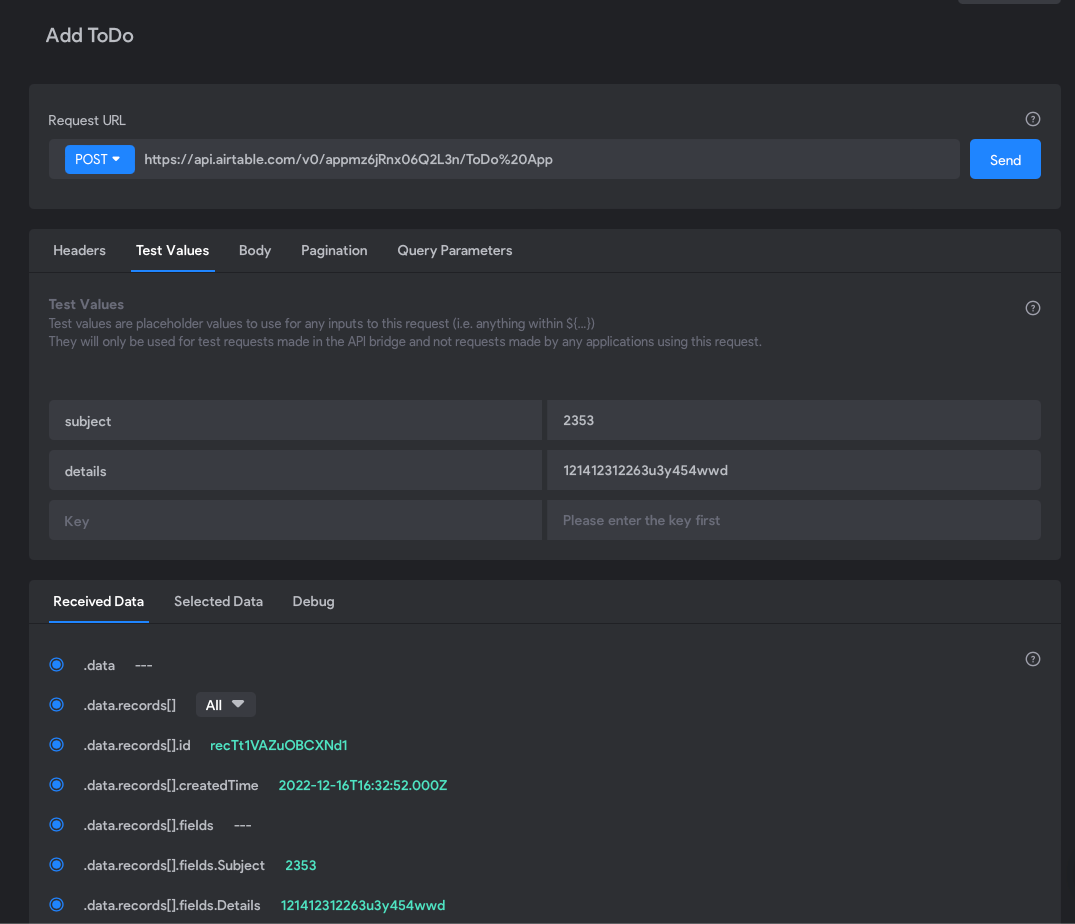Open help icon in Test Values section
Viewport: 1075px width, 924px height.
1032,308
